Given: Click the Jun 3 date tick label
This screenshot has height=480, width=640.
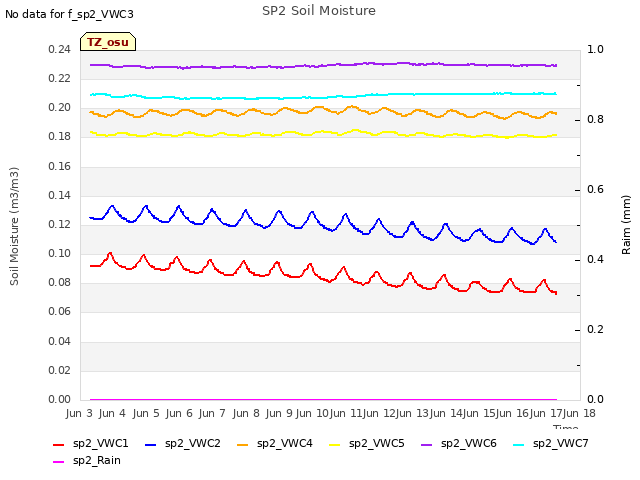Looking at the screenshot, I should [79, 413].
